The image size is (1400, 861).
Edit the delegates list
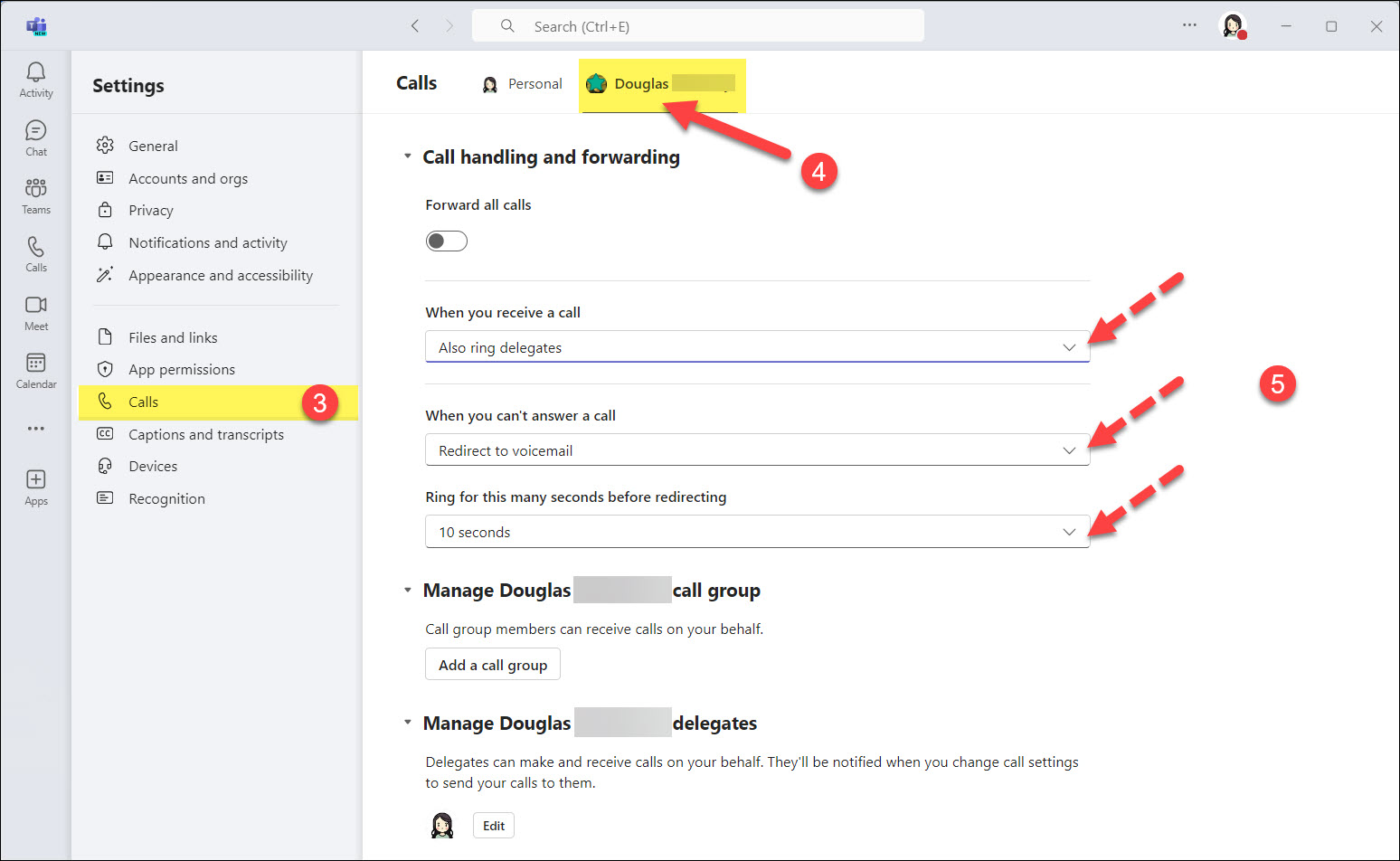[x=493, y=825]
